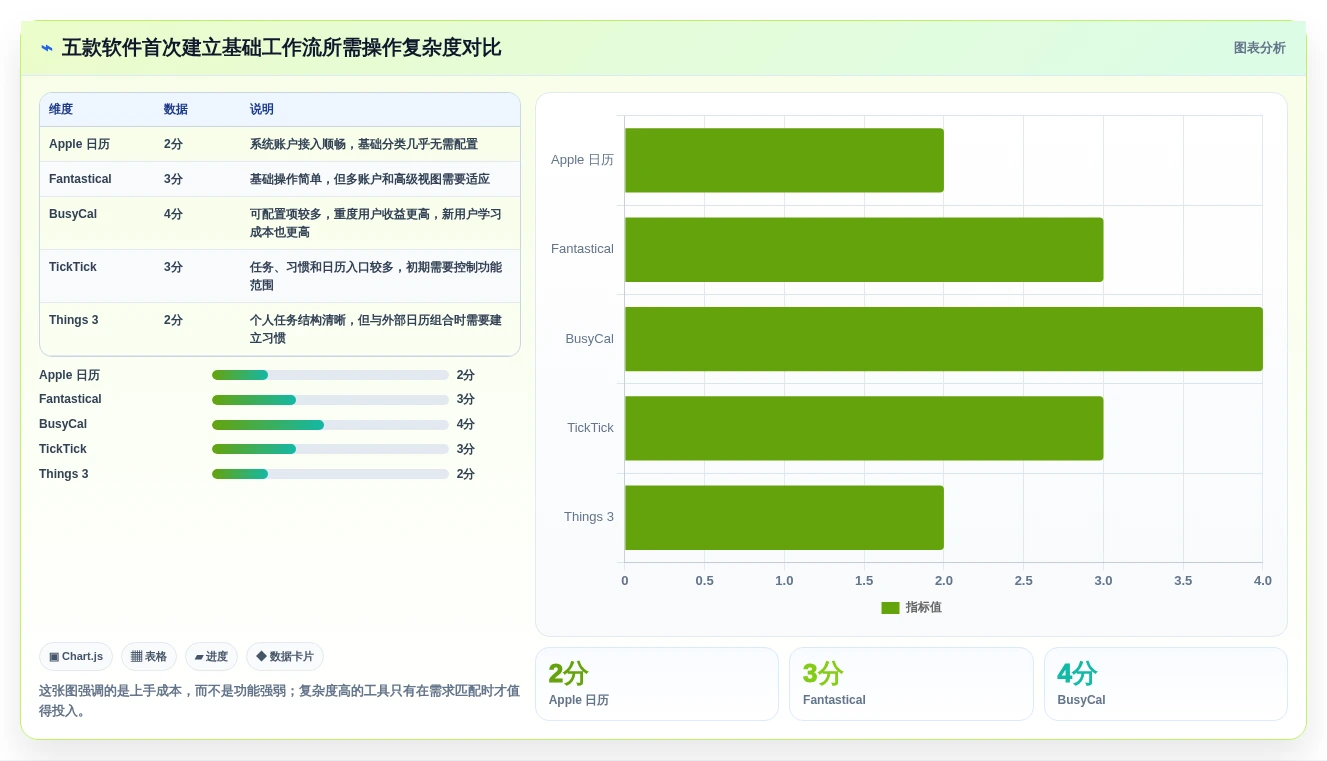Click 4分 label beside BusyCal progress bar
The image size is (1327, 761).
[466, 424]
